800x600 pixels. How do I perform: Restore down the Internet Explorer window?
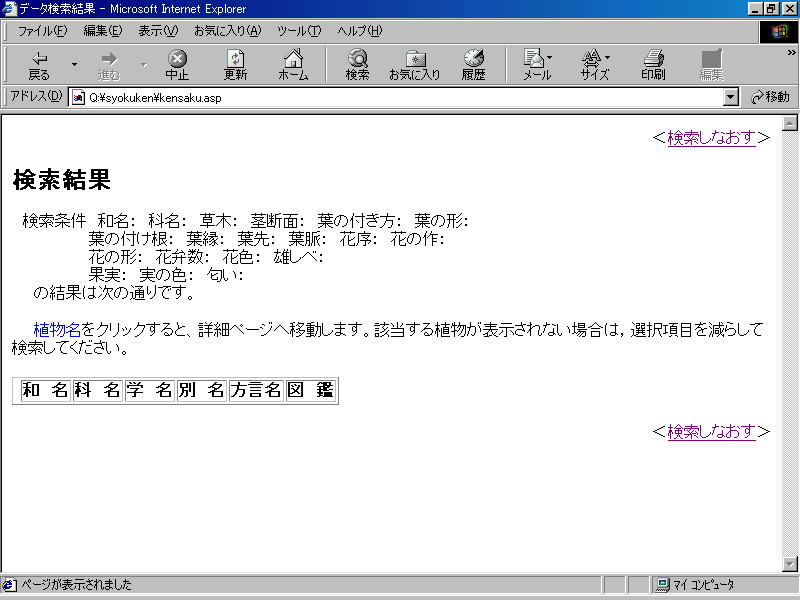(771, 9)
